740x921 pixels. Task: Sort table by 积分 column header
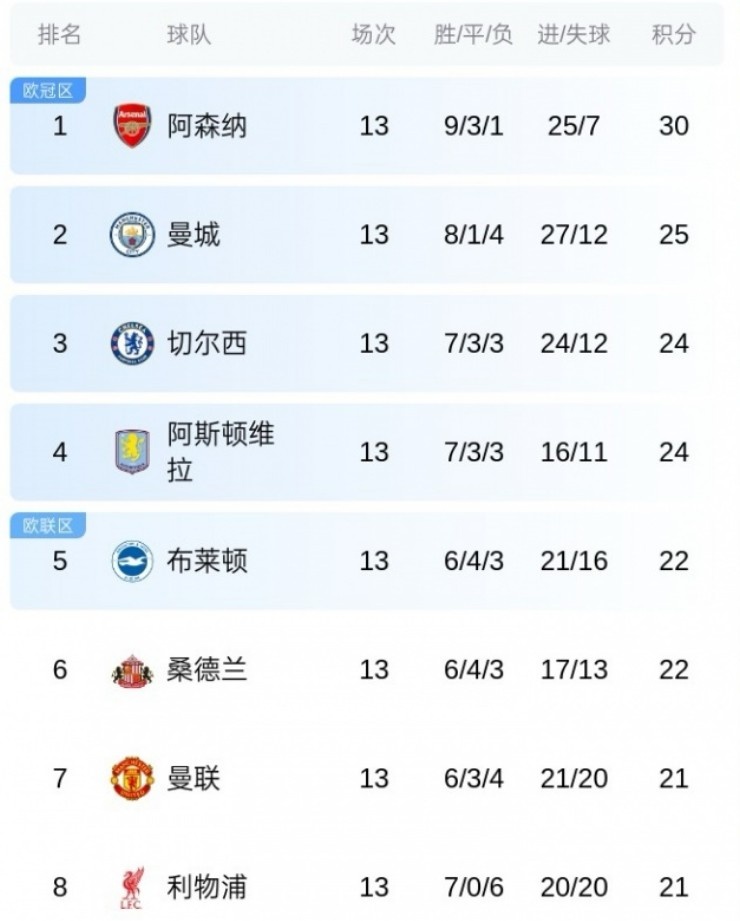point(673,35)
